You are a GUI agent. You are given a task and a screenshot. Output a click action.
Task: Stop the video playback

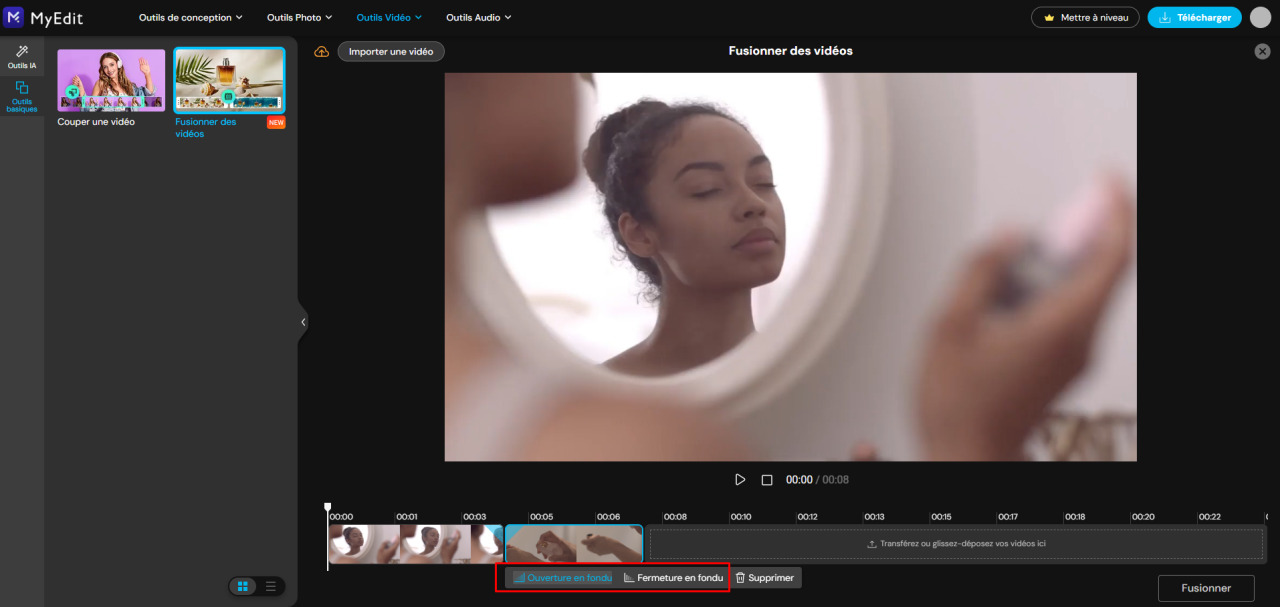767,480
